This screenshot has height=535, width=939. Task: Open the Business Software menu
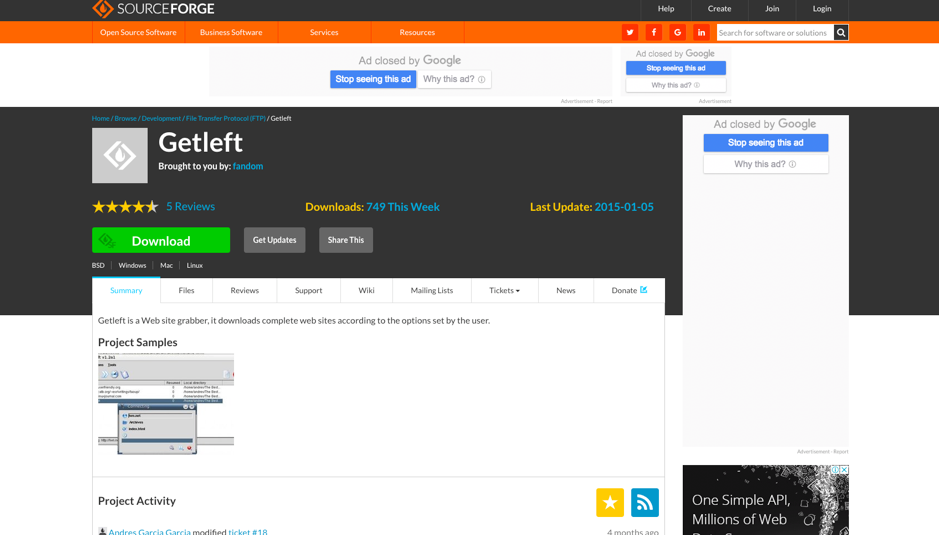click(231, 32)
